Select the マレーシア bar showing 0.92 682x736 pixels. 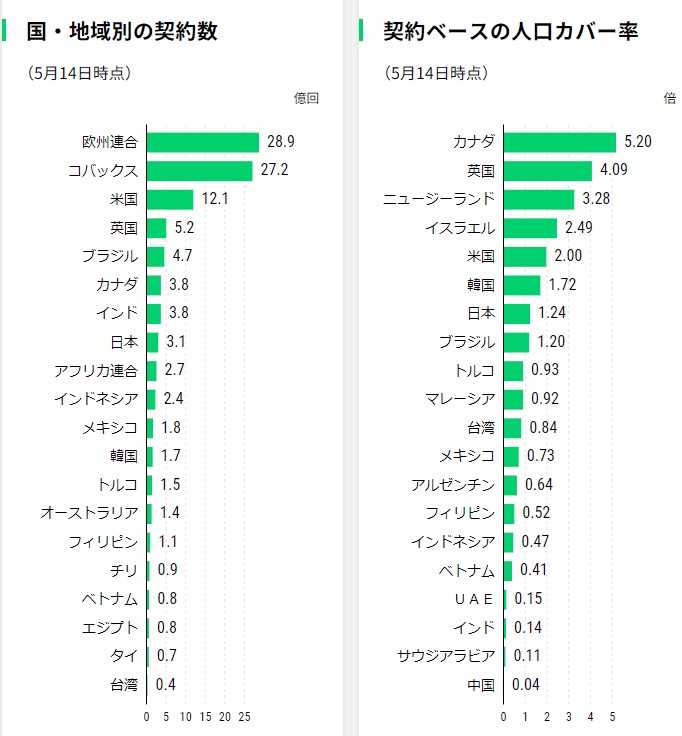pyautogui.click(x=514, y=400)
